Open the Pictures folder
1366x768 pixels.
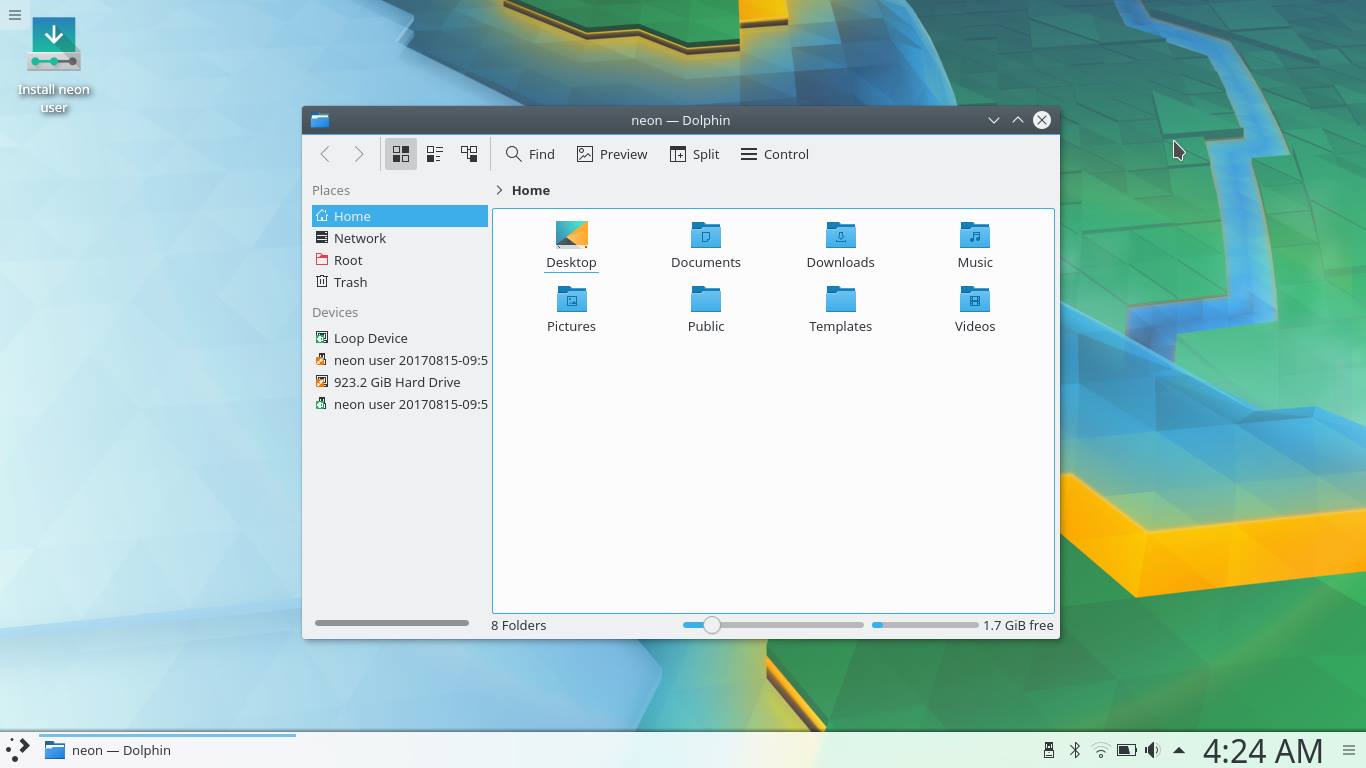pos(571,309)
